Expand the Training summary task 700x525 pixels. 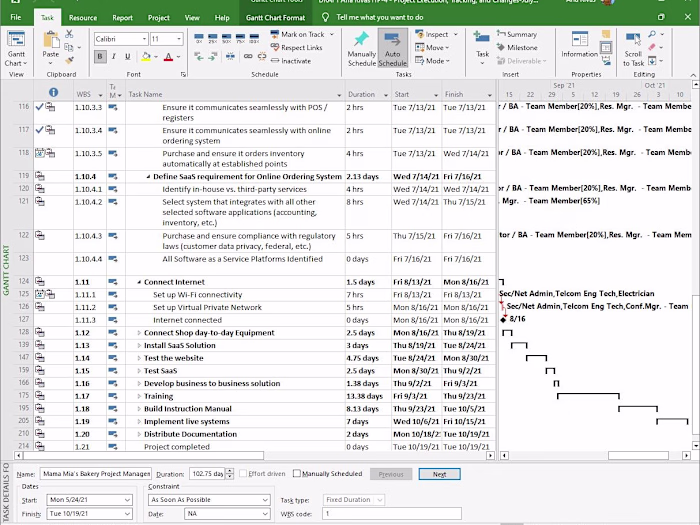[x=139, y=396]
